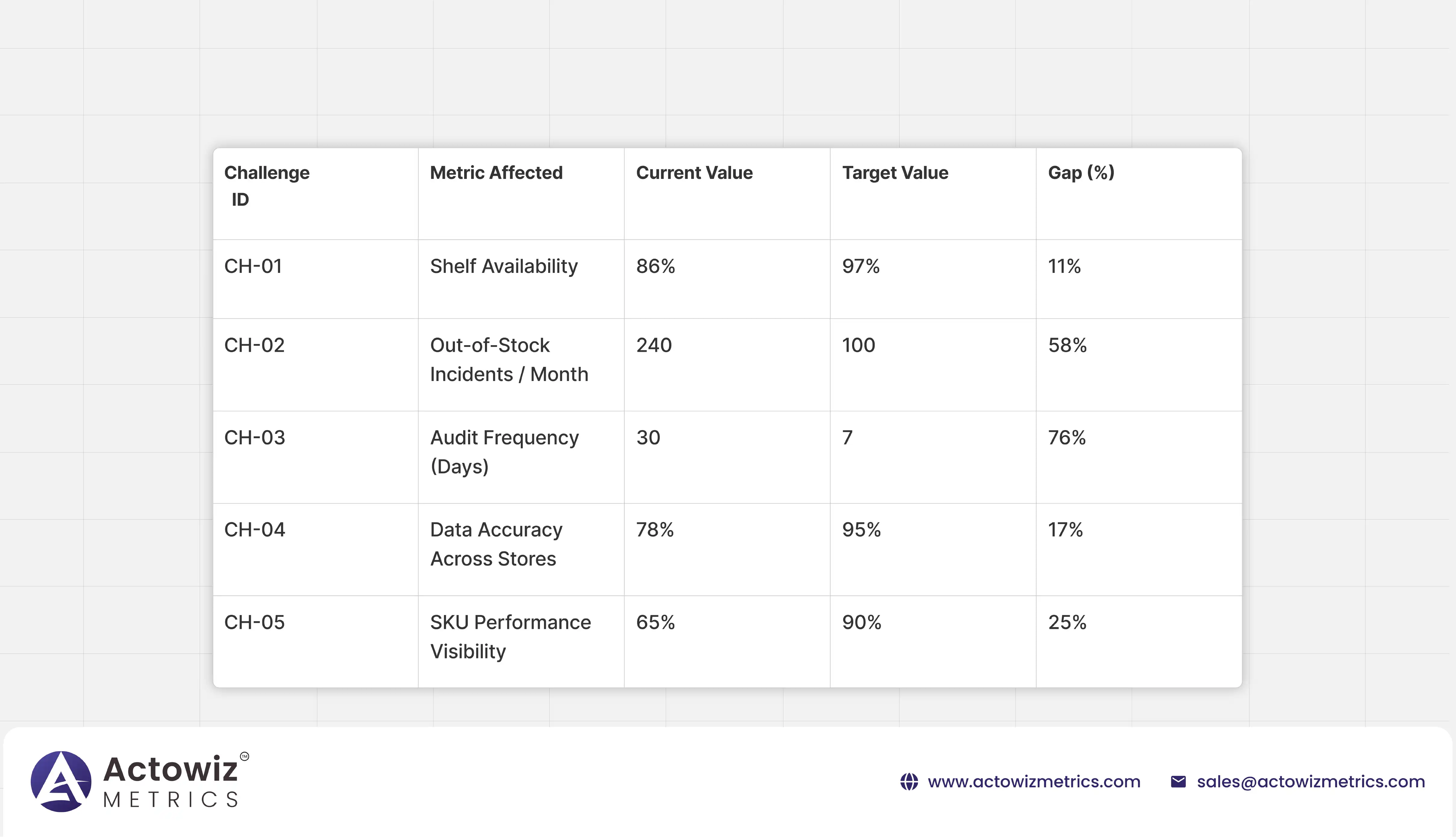Click the Actowiz brand name text
This screenshot has width=1456, height=837.
coord(170,769)
